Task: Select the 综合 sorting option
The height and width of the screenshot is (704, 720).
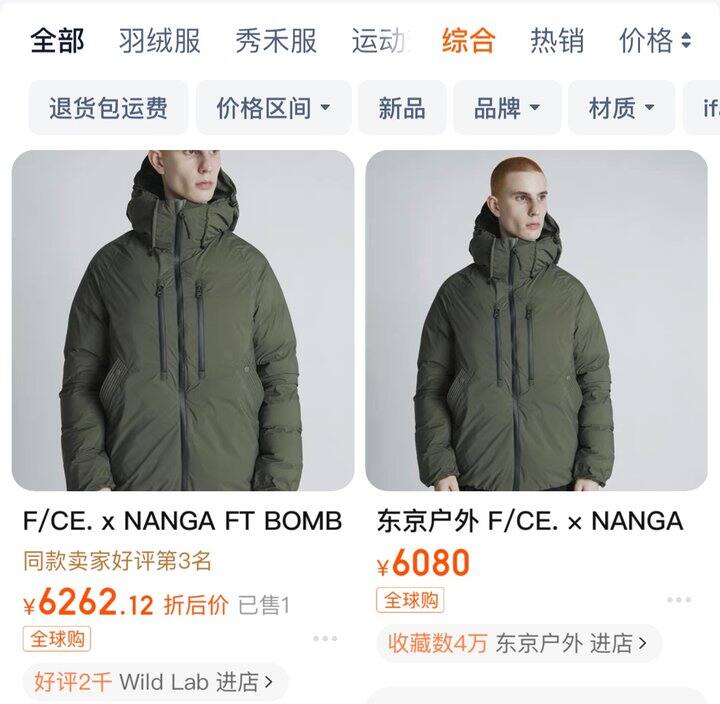Action: coord(468,40)
